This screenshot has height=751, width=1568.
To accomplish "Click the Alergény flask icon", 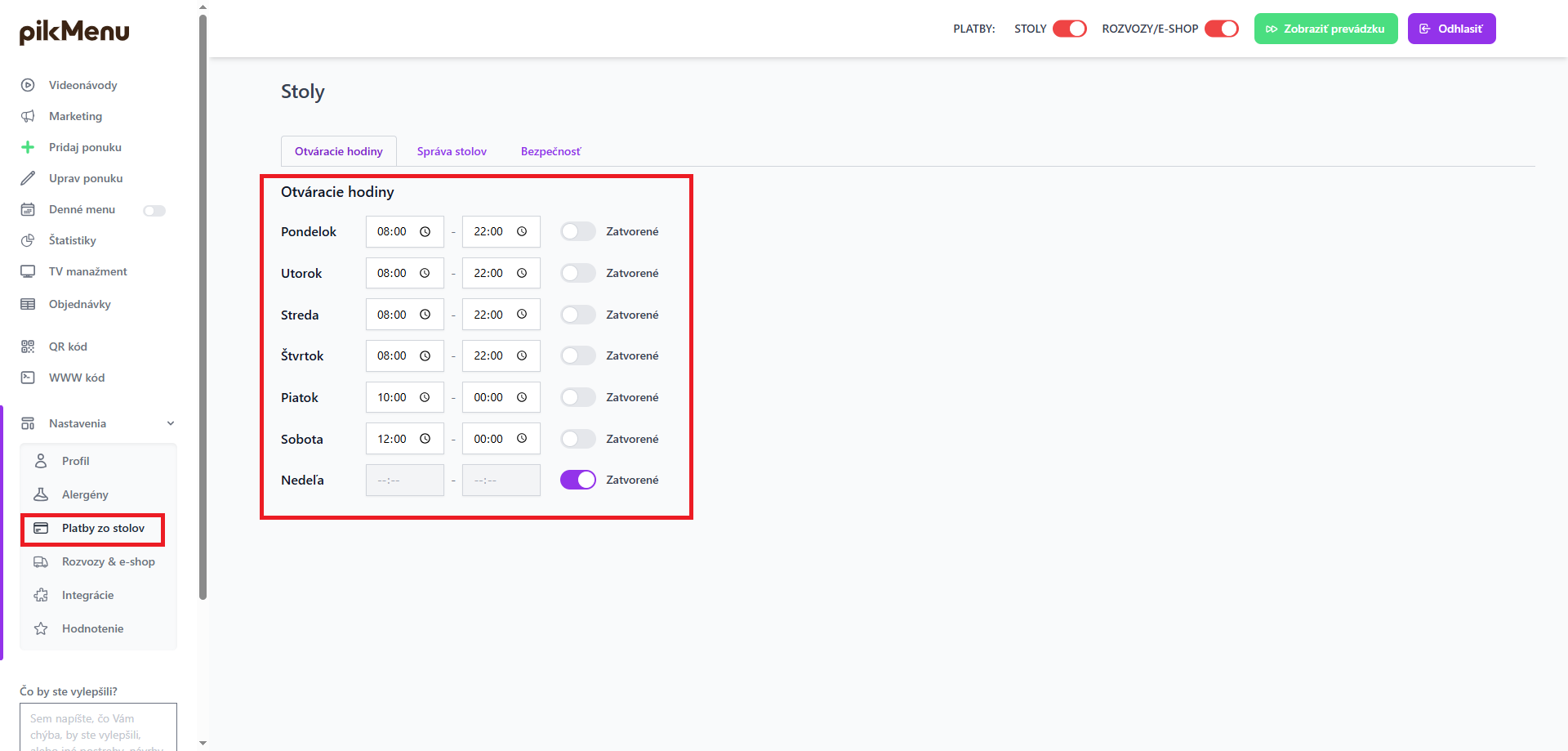I will click(41, 494).
